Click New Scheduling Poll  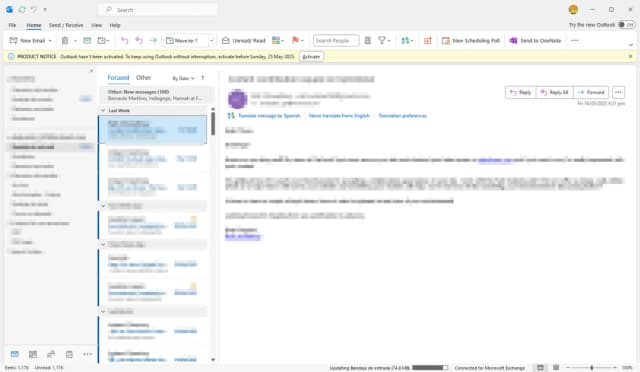coord(471,40)
